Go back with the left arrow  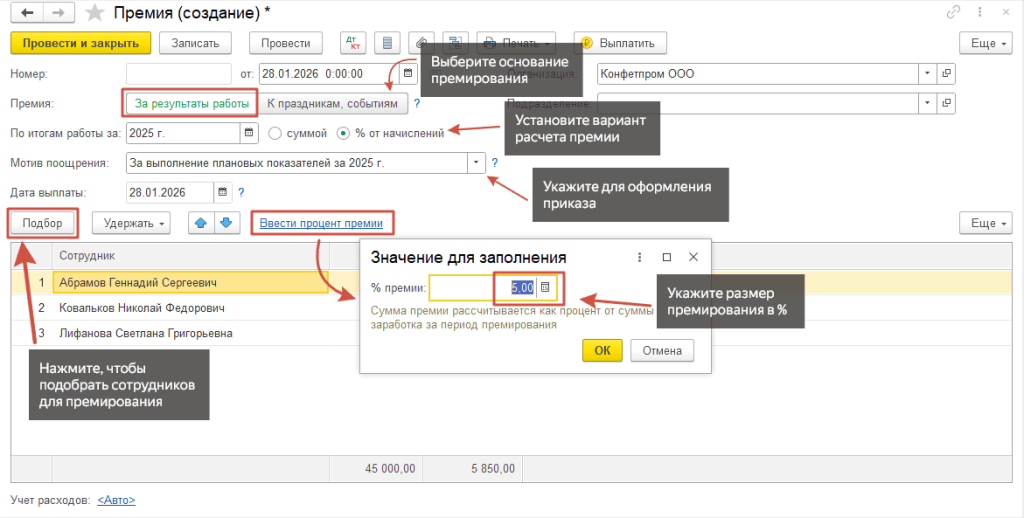(x=27, y=12)
